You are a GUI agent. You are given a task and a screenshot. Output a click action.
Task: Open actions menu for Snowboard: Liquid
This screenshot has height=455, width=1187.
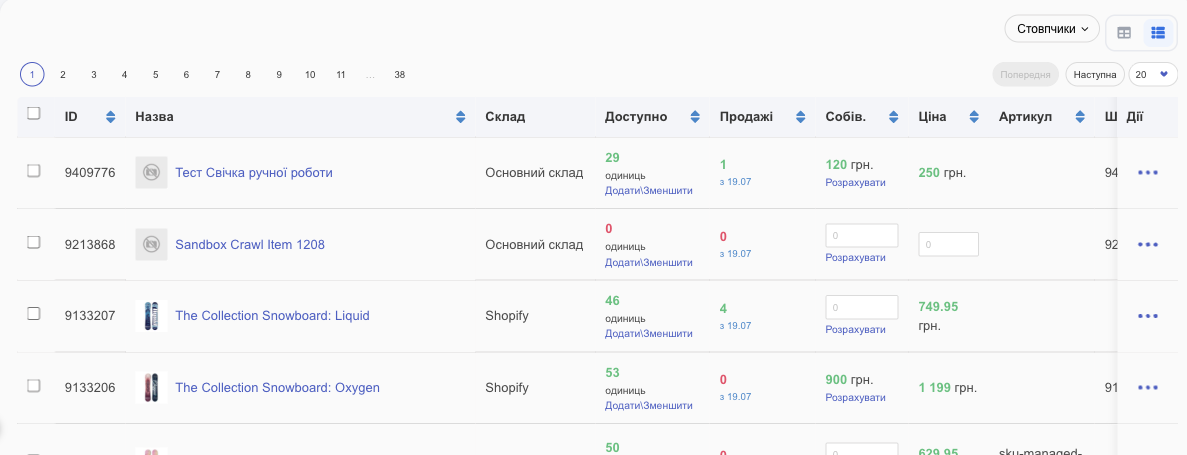(x=1148, y=316)
